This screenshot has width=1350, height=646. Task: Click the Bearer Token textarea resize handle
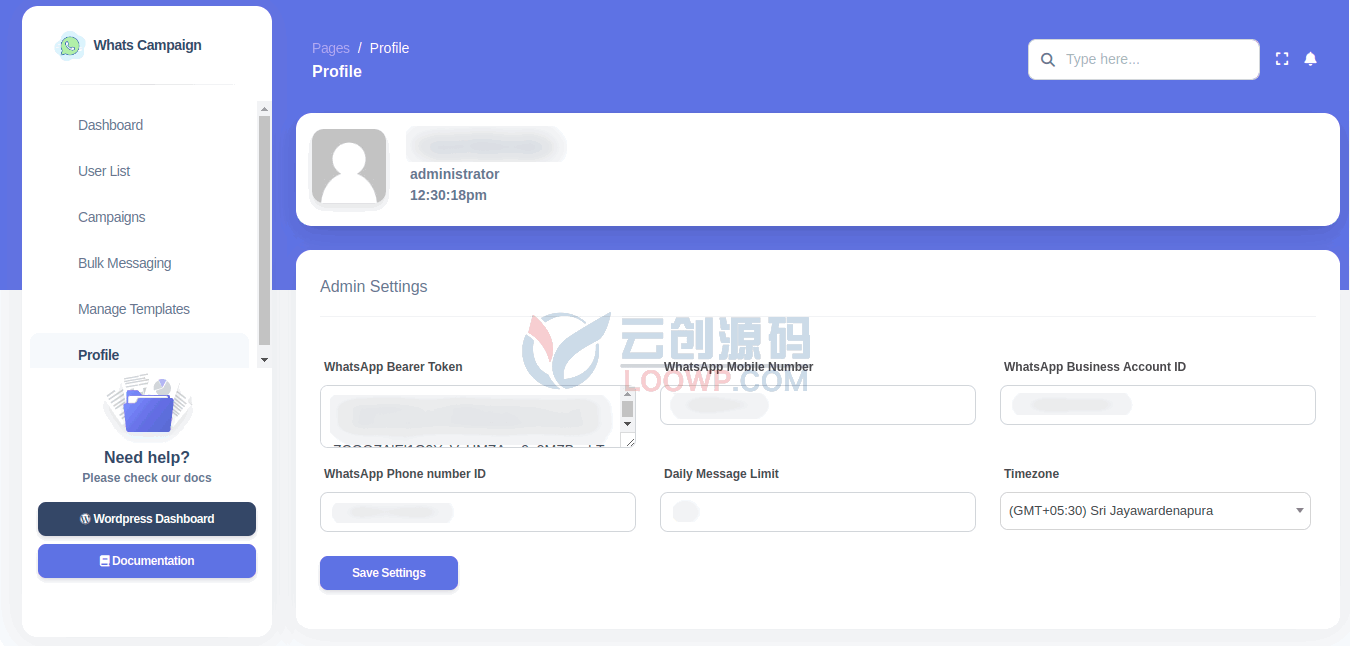point(629,441)
